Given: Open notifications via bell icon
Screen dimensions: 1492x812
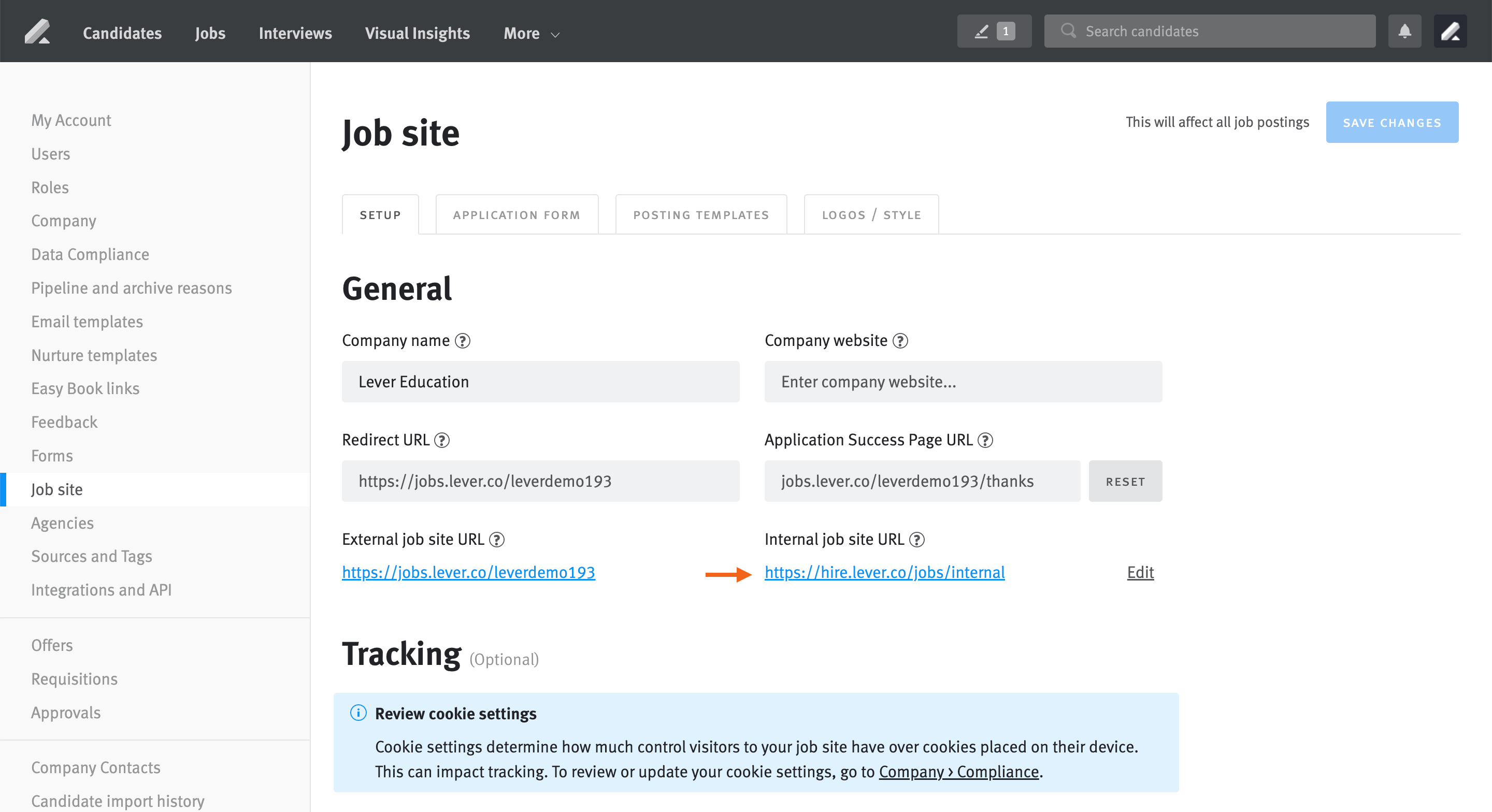Looking at the screenshot, I should (x=1404, y=31).
